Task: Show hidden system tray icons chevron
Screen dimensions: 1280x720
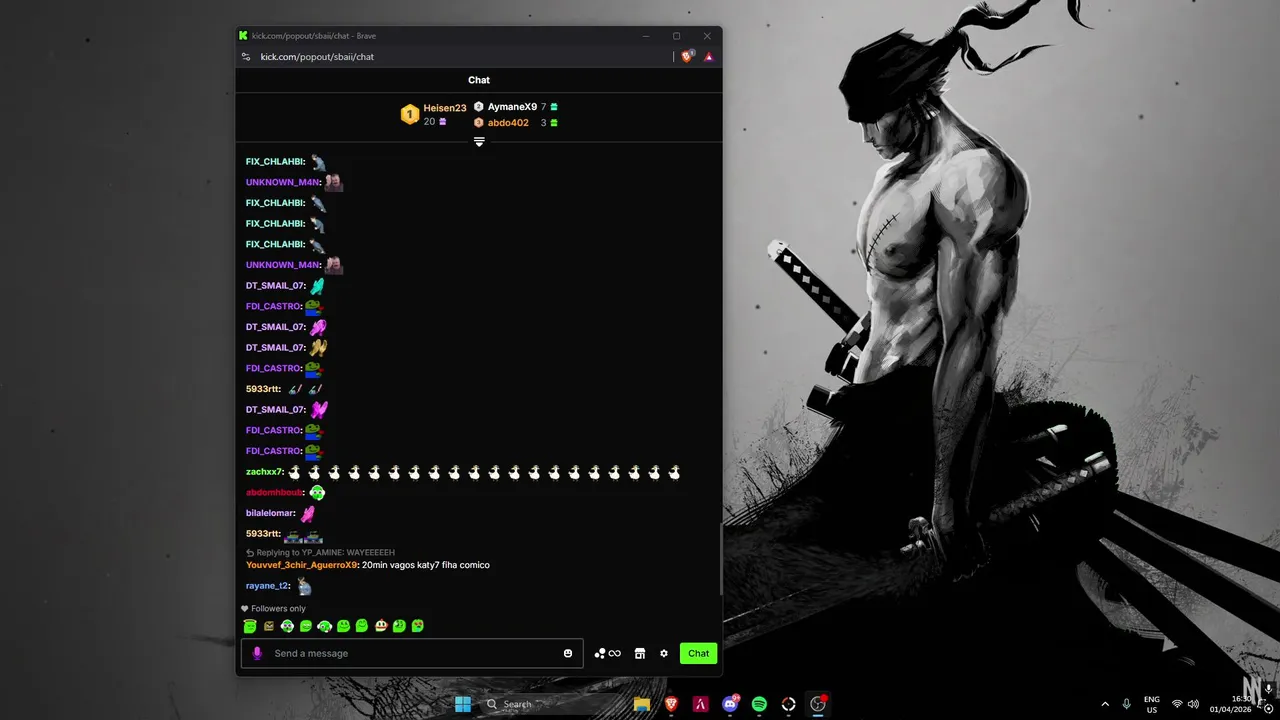Action: 1105,704
